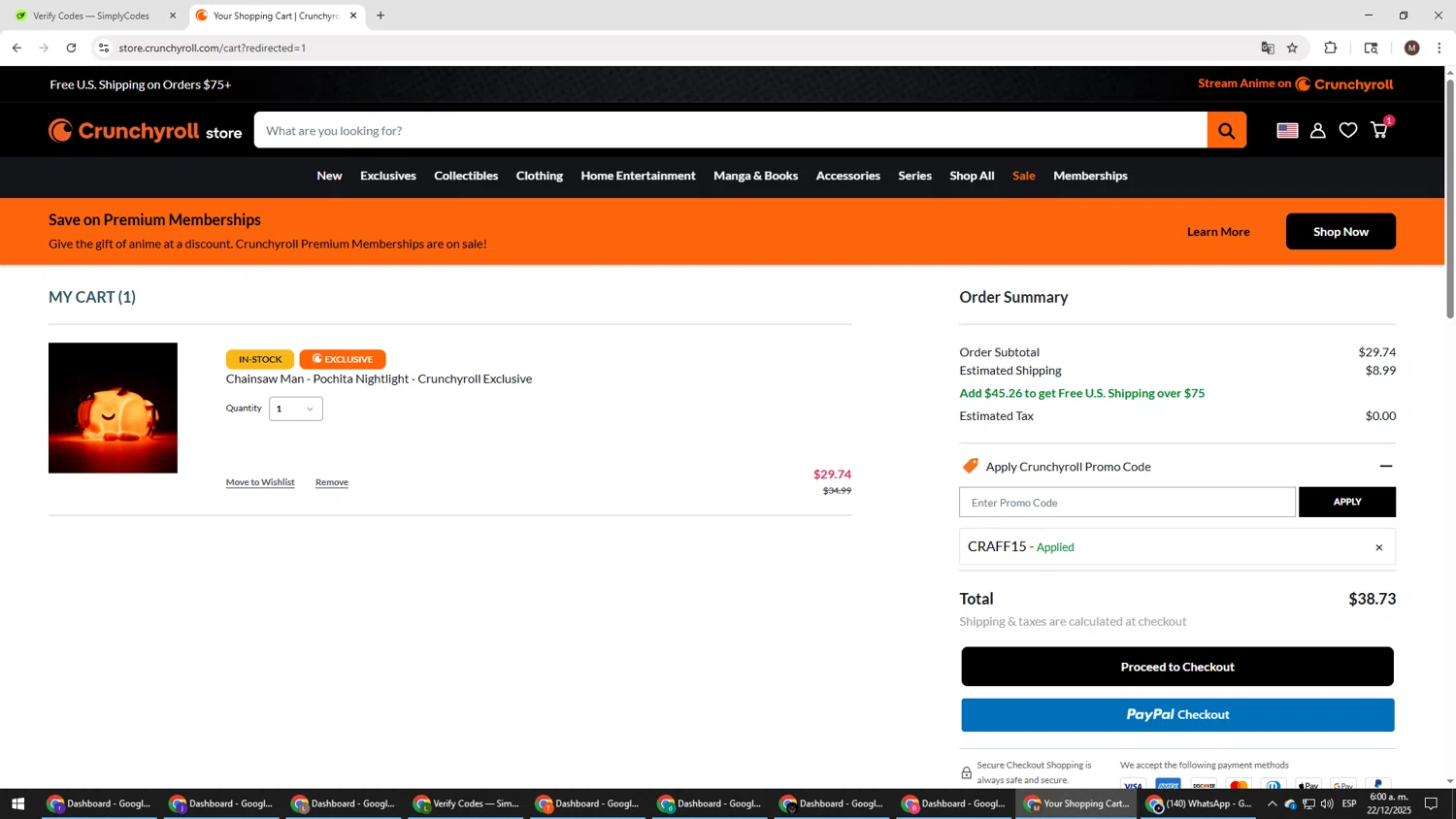The width and height of the screenshot is (1456, 819).
Task: Click Move to Wishlist link
Action: click(x=260, y=482)
